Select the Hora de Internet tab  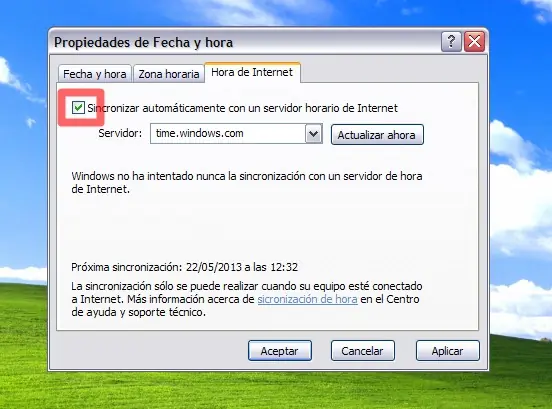pyautogui.click(x=252, y=73)
